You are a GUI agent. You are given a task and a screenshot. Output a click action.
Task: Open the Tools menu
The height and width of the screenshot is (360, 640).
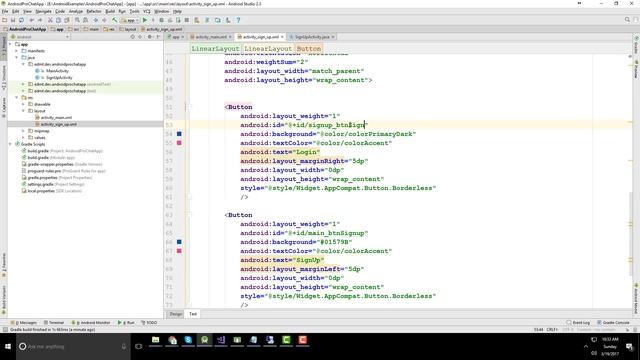click(x=134, y=11)
